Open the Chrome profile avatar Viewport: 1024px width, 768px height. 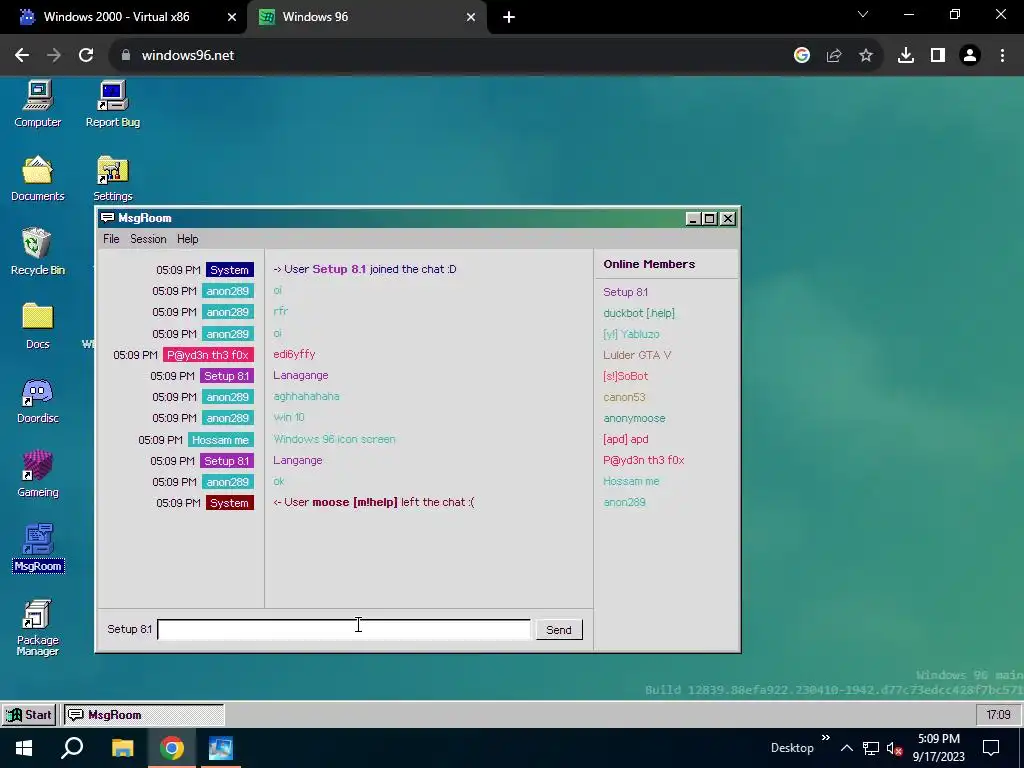pyautogui.click(x=970, y=56)
